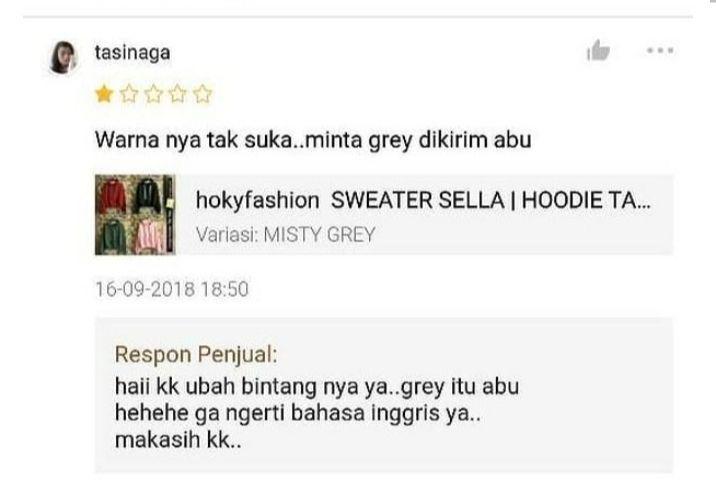716x484 pixels.
Task: Click the first filled gold star
Action: (104, 94)
